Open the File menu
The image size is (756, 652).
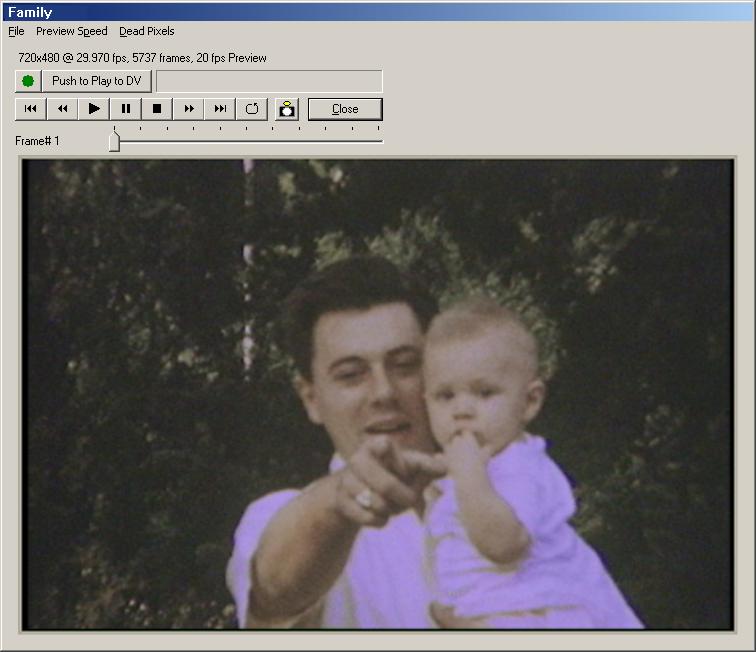pyautogui.click(x=16, y=31)
